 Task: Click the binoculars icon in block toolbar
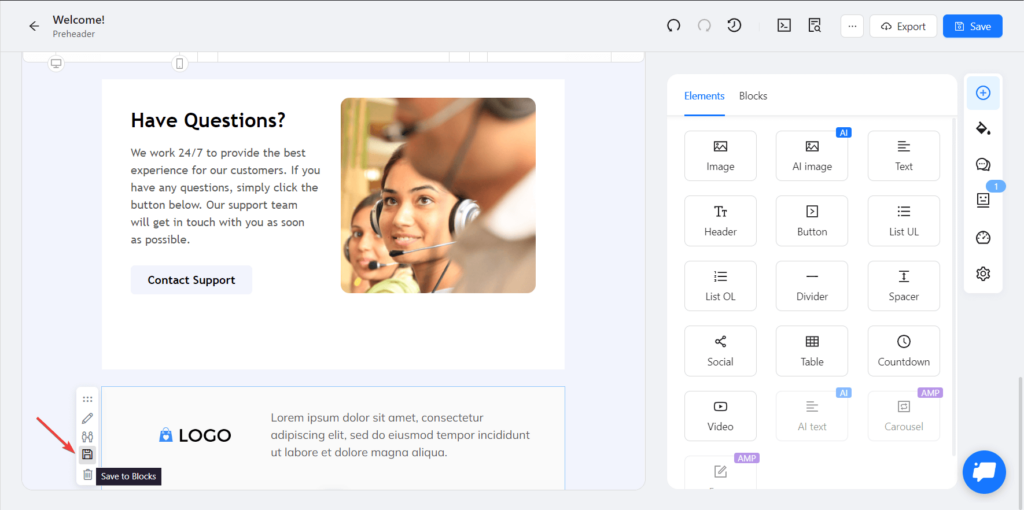pos(88,436)
